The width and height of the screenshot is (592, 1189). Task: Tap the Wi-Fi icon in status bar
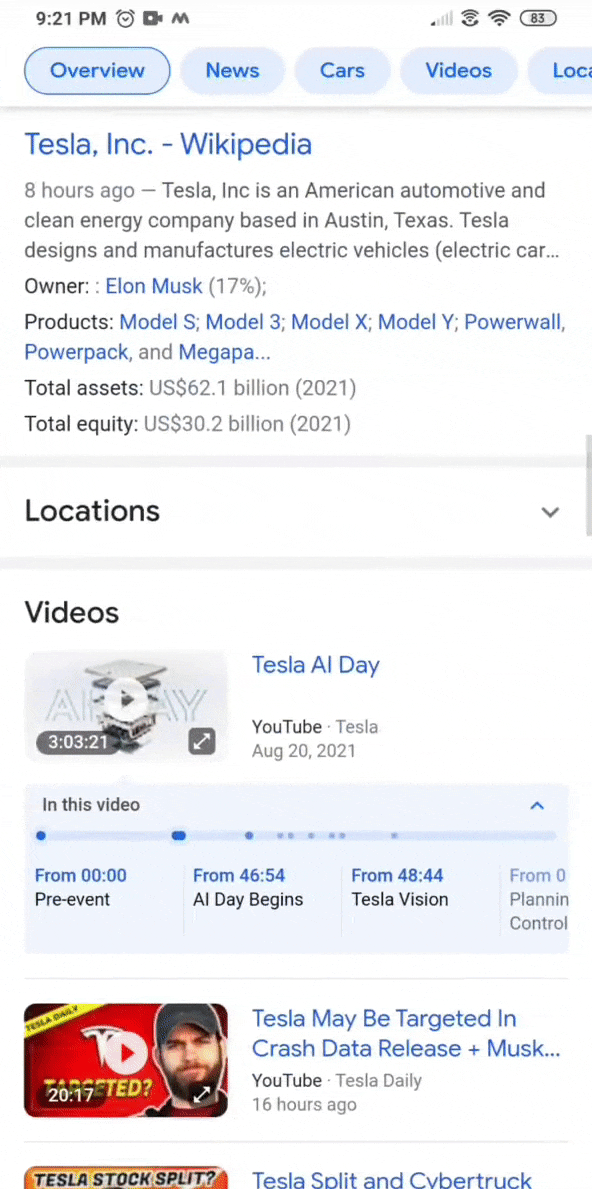point(499,18)
